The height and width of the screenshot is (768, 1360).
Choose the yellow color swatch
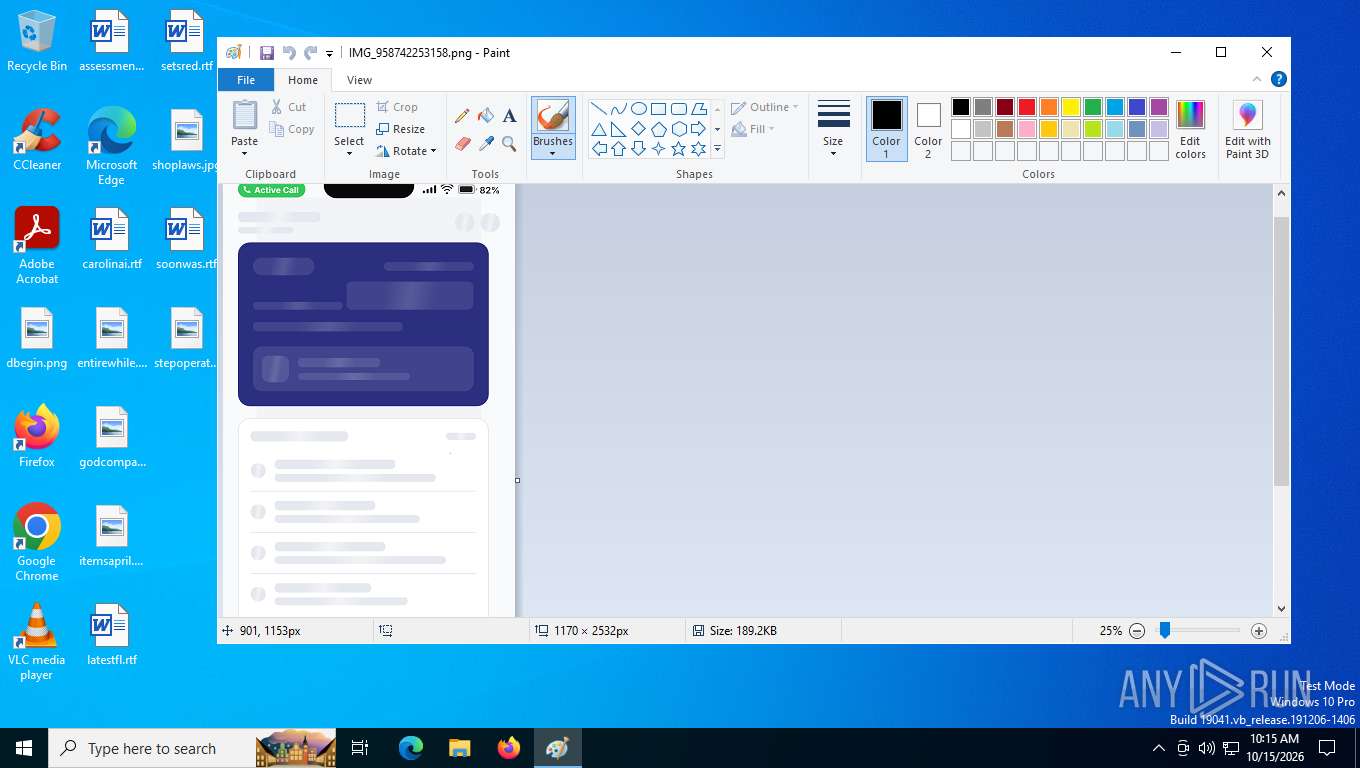[1071, 107]
